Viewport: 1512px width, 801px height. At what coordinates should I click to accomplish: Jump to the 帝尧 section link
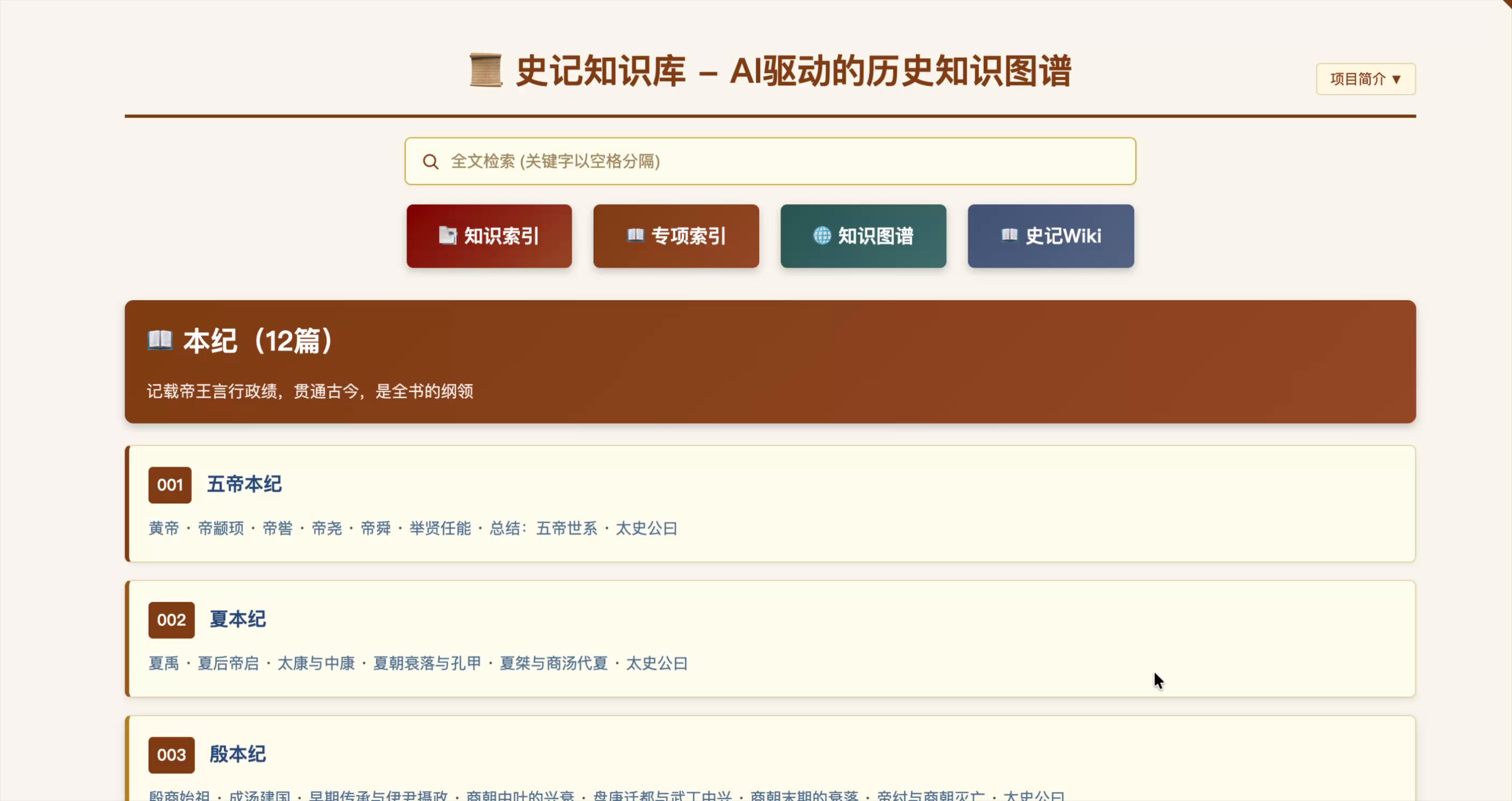327,529
